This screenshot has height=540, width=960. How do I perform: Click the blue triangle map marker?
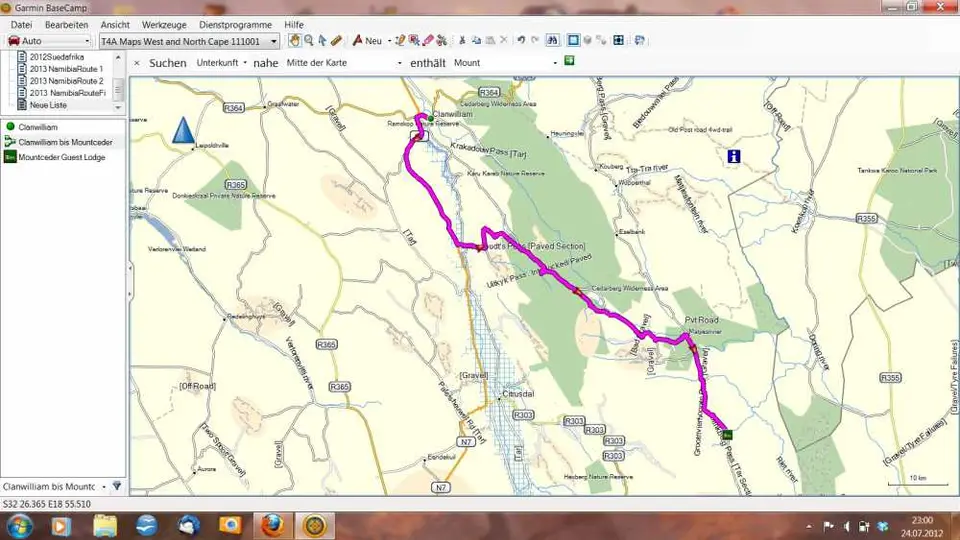pyautogui.click(x=183, y=130)
